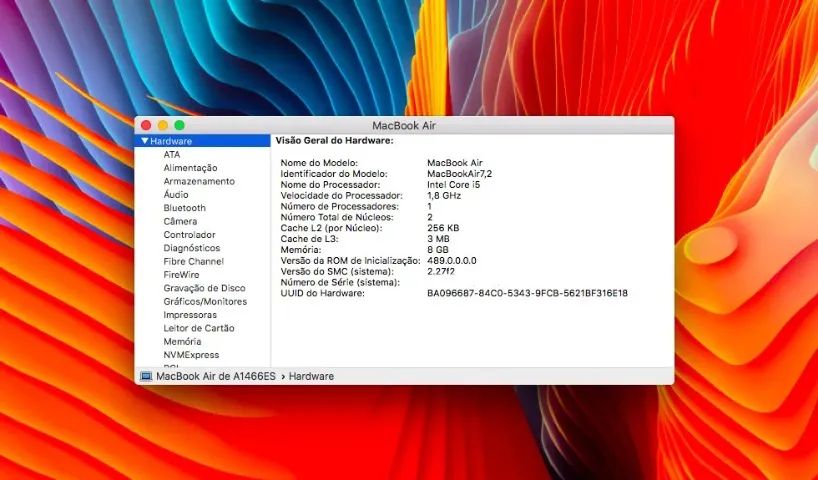Screen dimensions: 818x480
Task: Click the computer icon in path bar
Action: 147,376
